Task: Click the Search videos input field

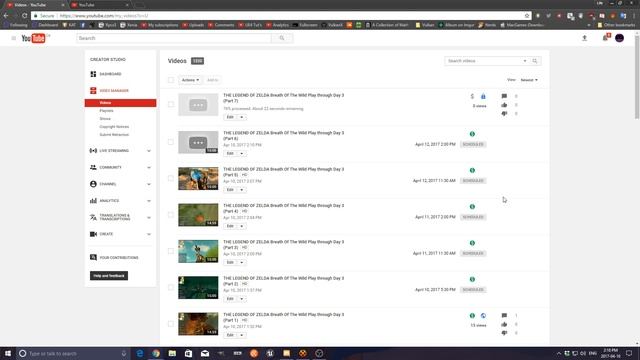Action: point(484,61)
